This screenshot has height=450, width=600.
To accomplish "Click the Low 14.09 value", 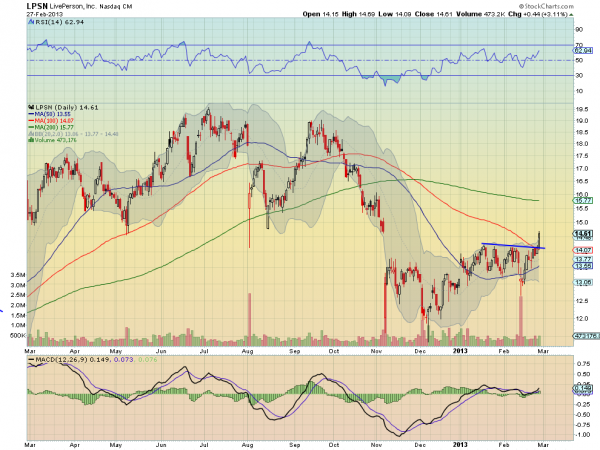I will (x=395, y=14).
